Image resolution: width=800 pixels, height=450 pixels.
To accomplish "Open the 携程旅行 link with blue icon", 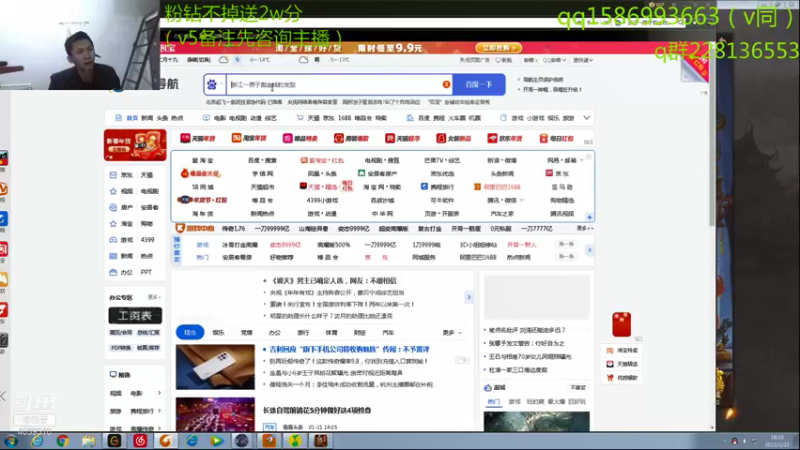I will [437, 187].
